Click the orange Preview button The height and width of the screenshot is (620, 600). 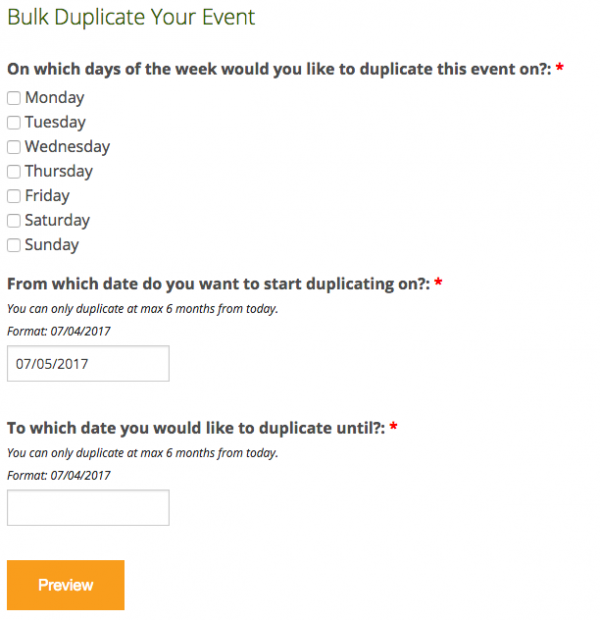66,585
